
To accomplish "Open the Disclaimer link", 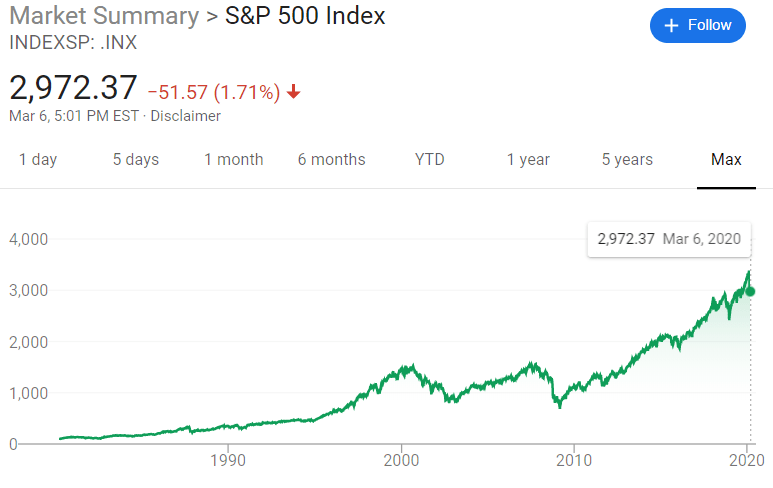I will pyautogui.click(x=186, y=116).
